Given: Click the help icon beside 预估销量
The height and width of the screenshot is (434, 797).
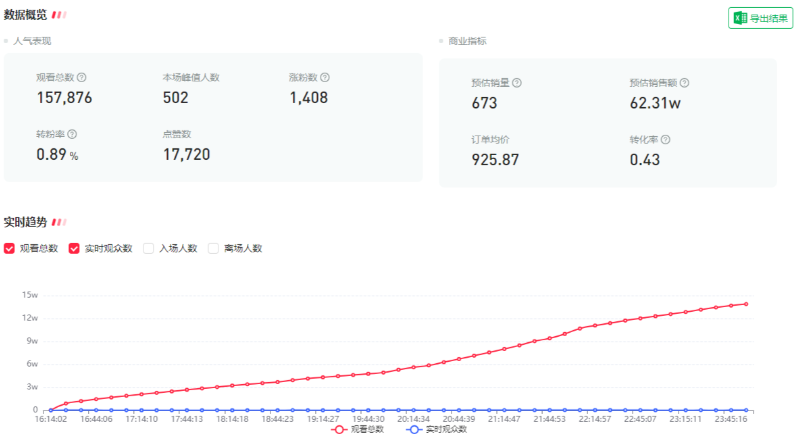Looking at the screenshot, I should (x=517, y=83).
